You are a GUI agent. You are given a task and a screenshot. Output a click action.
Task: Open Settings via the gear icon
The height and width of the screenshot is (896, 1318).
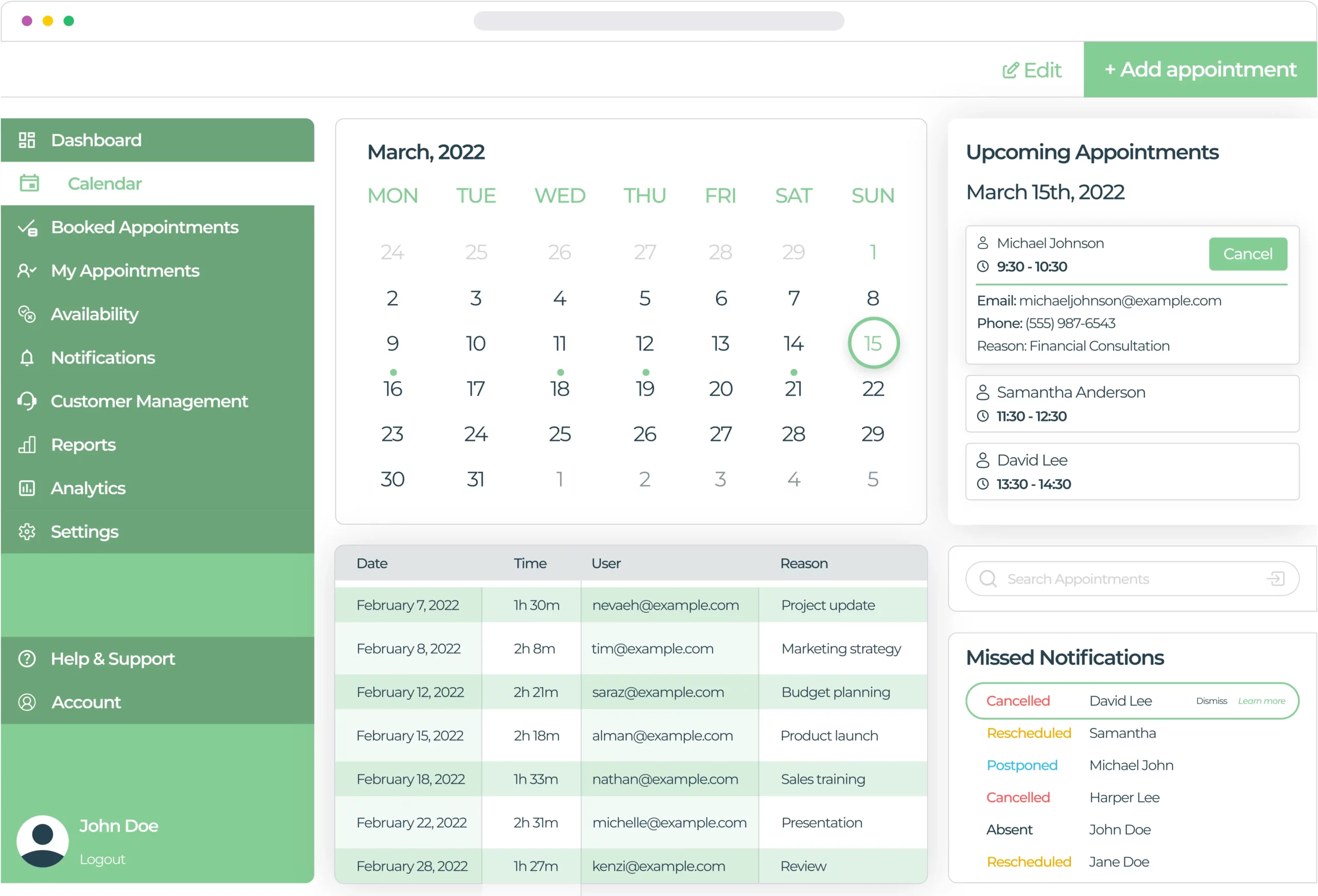coord(27,532)
